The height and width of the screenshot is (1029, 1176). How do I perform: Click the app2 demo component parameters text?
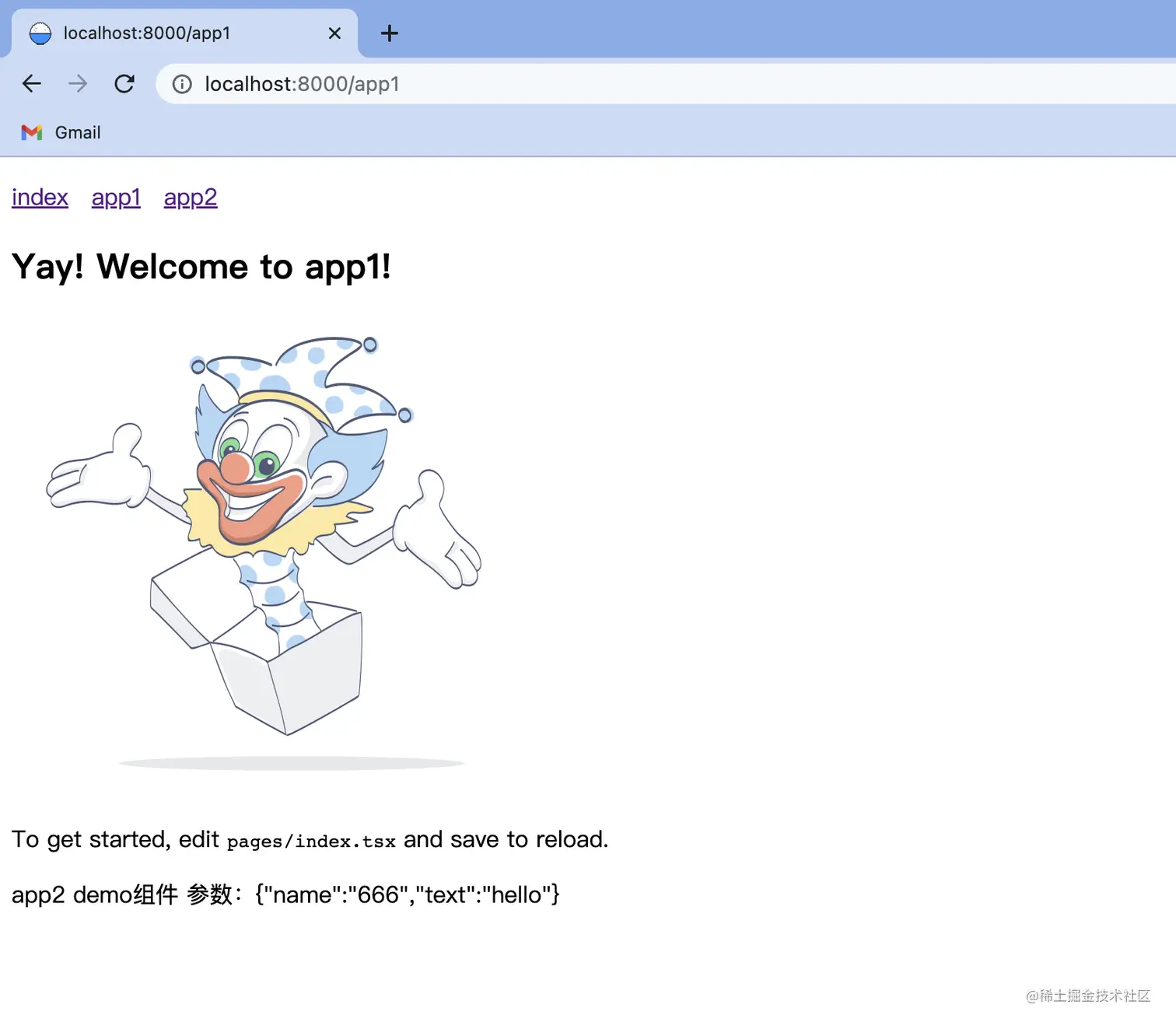(285, 894)
